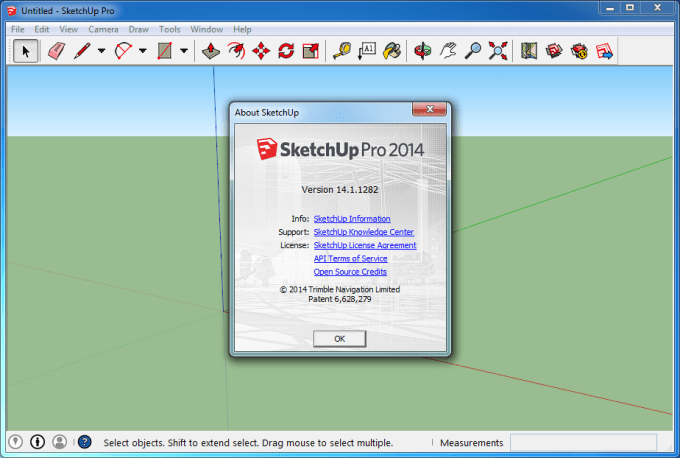Click the Measurements input box

tap(583, 443)
